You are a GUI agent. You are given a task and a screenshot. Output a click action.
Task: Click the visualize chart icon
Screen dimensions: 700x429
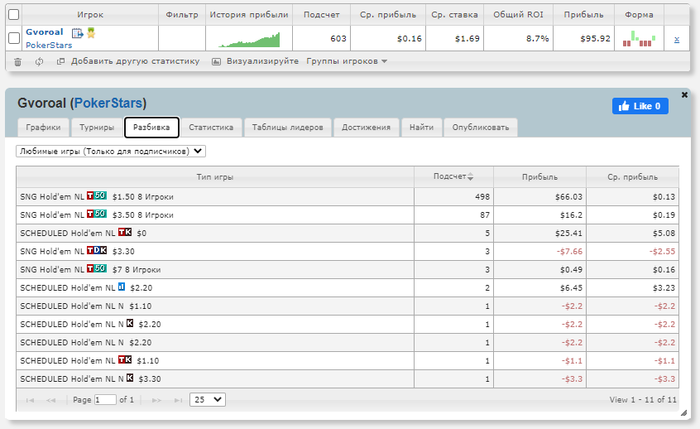coord(216,62)
